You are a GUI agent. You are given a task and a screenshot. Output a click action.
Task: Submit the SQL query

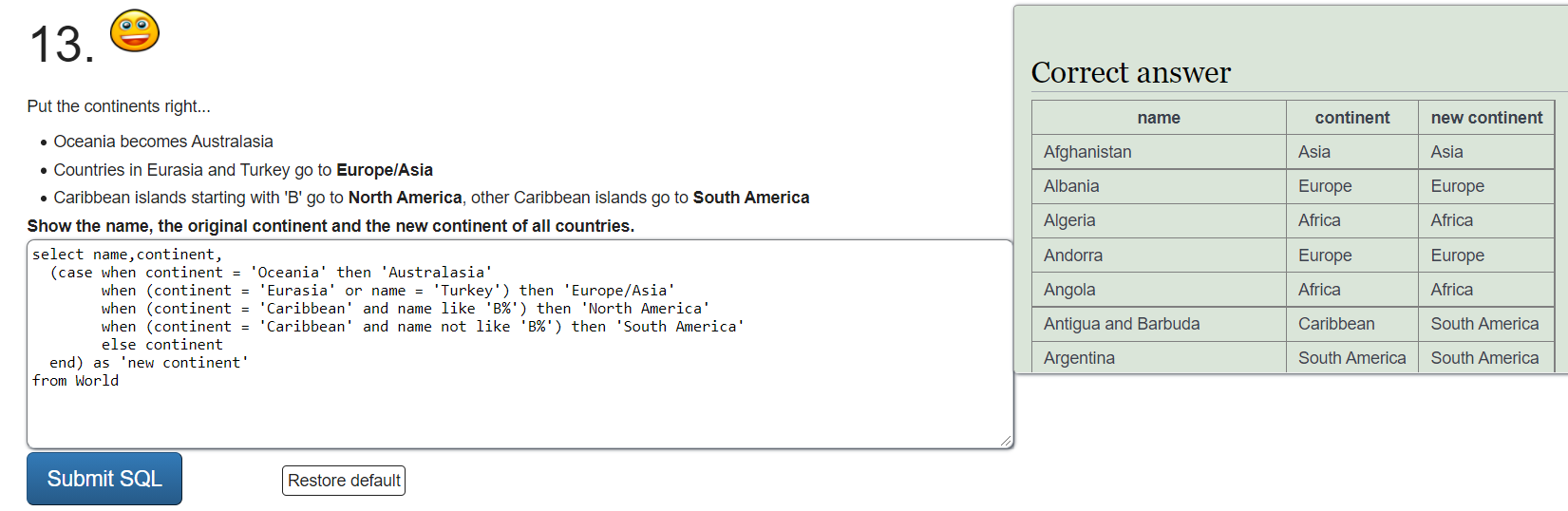click(x=104, y=479)
